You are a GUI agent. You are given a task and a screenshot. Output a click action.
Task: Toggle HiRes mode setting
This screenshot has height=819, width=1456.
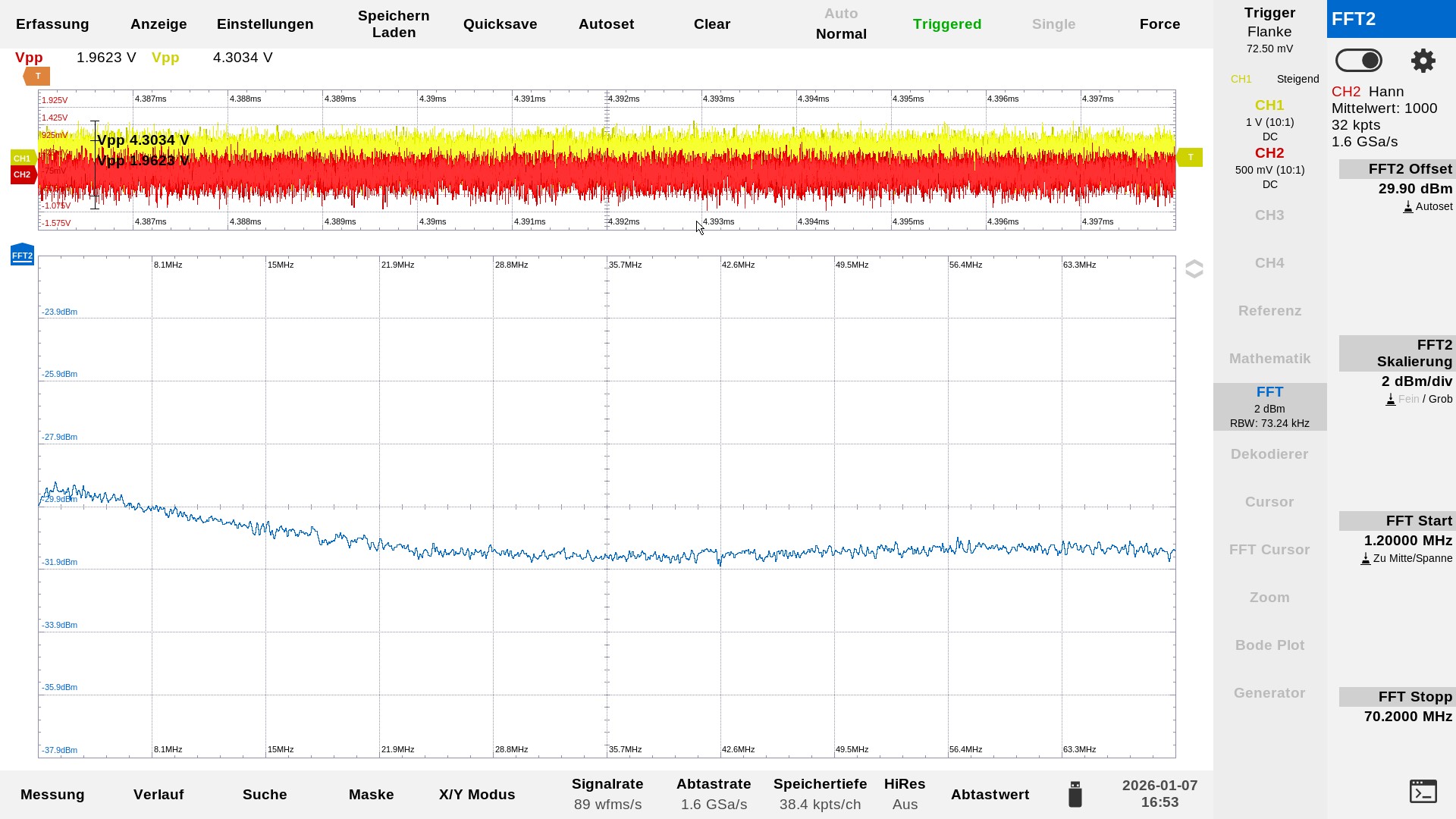[904, 793]
